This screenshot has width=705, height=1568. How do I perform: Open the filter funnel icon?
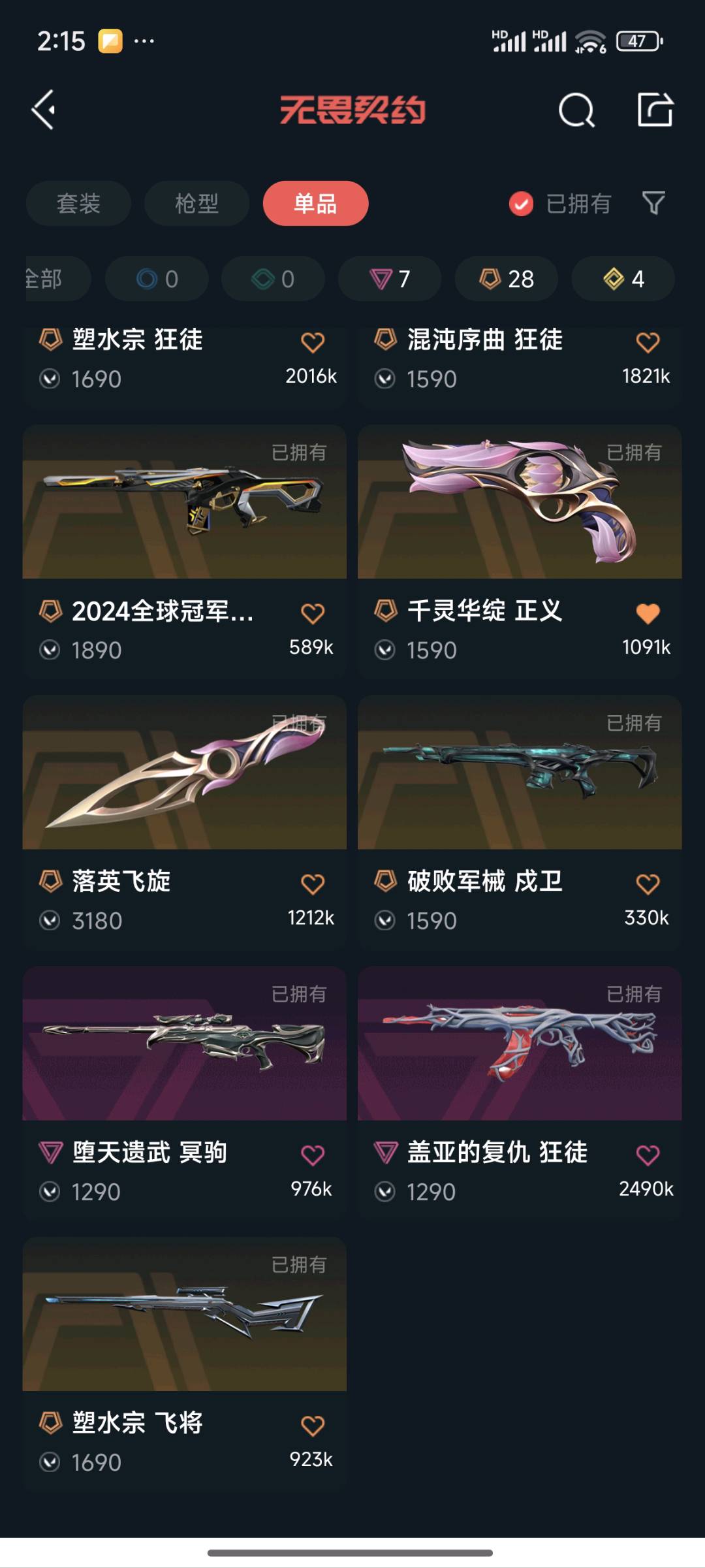[x=653, y=203]
